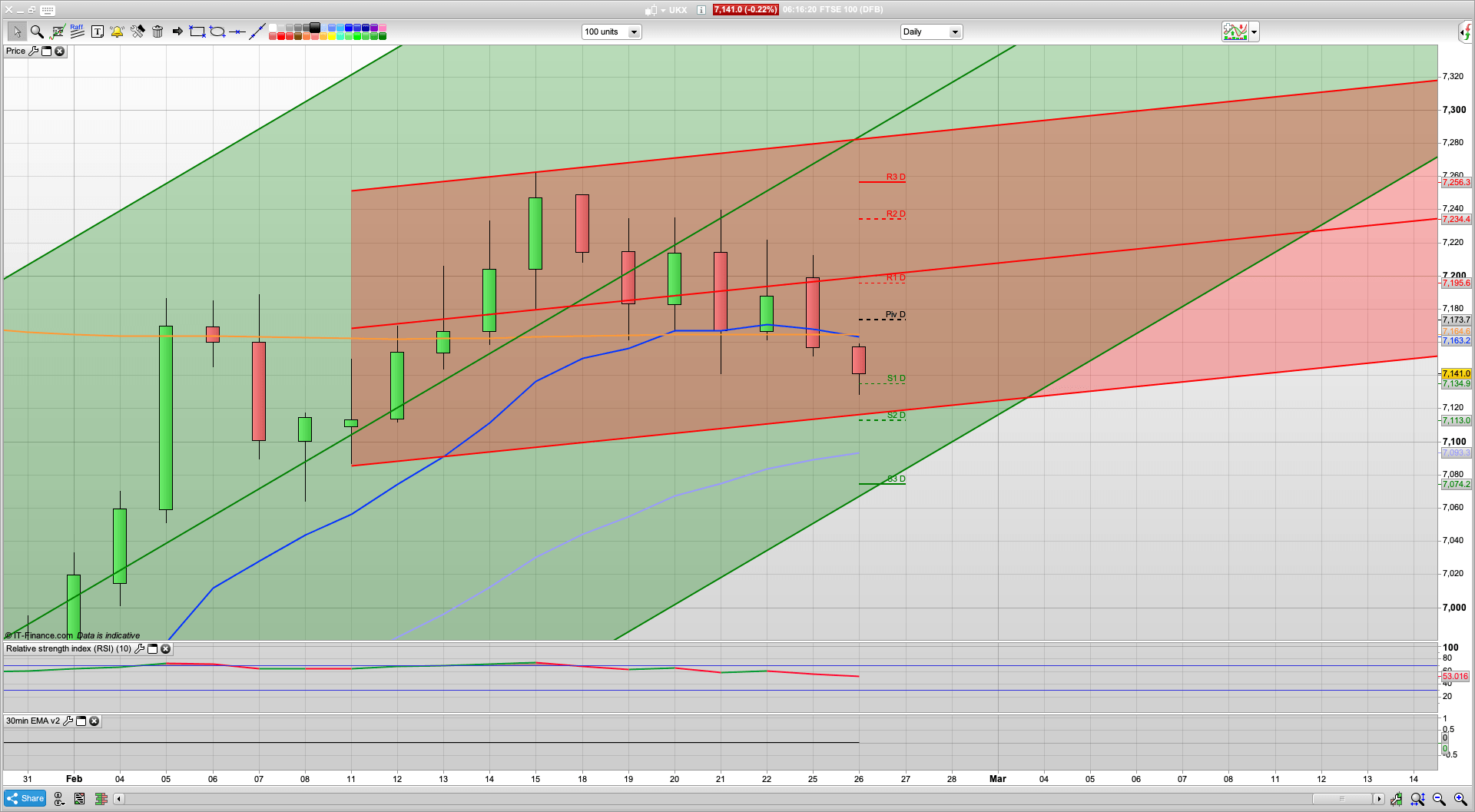Click the right scroll arrow
This screenshot has height=812, width=1475.
tap(1379, 799)
